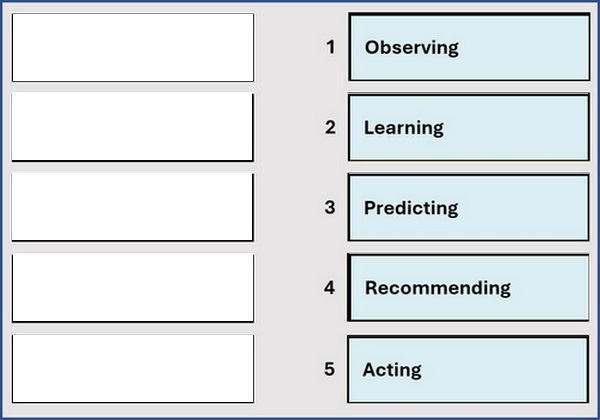Select the number 5 label
Viewport: 600px width, 420px height.
330,369
